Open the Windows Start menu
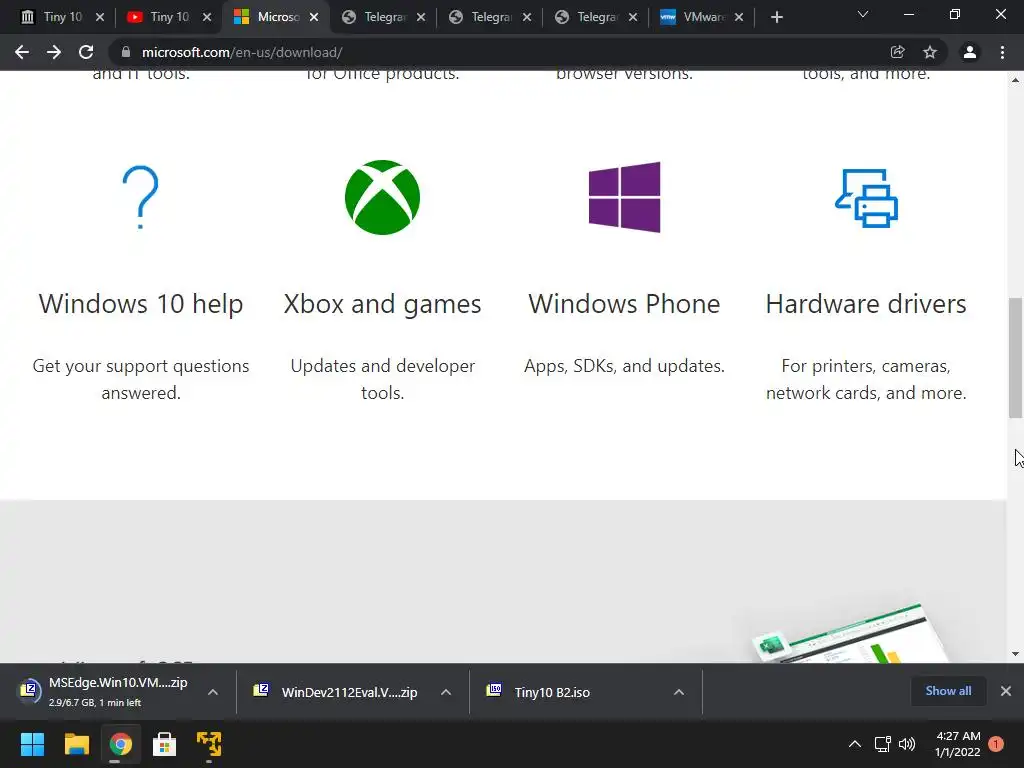Image resolution: width=1024 pixels, height=768 pixels. [x=32, y=744]
